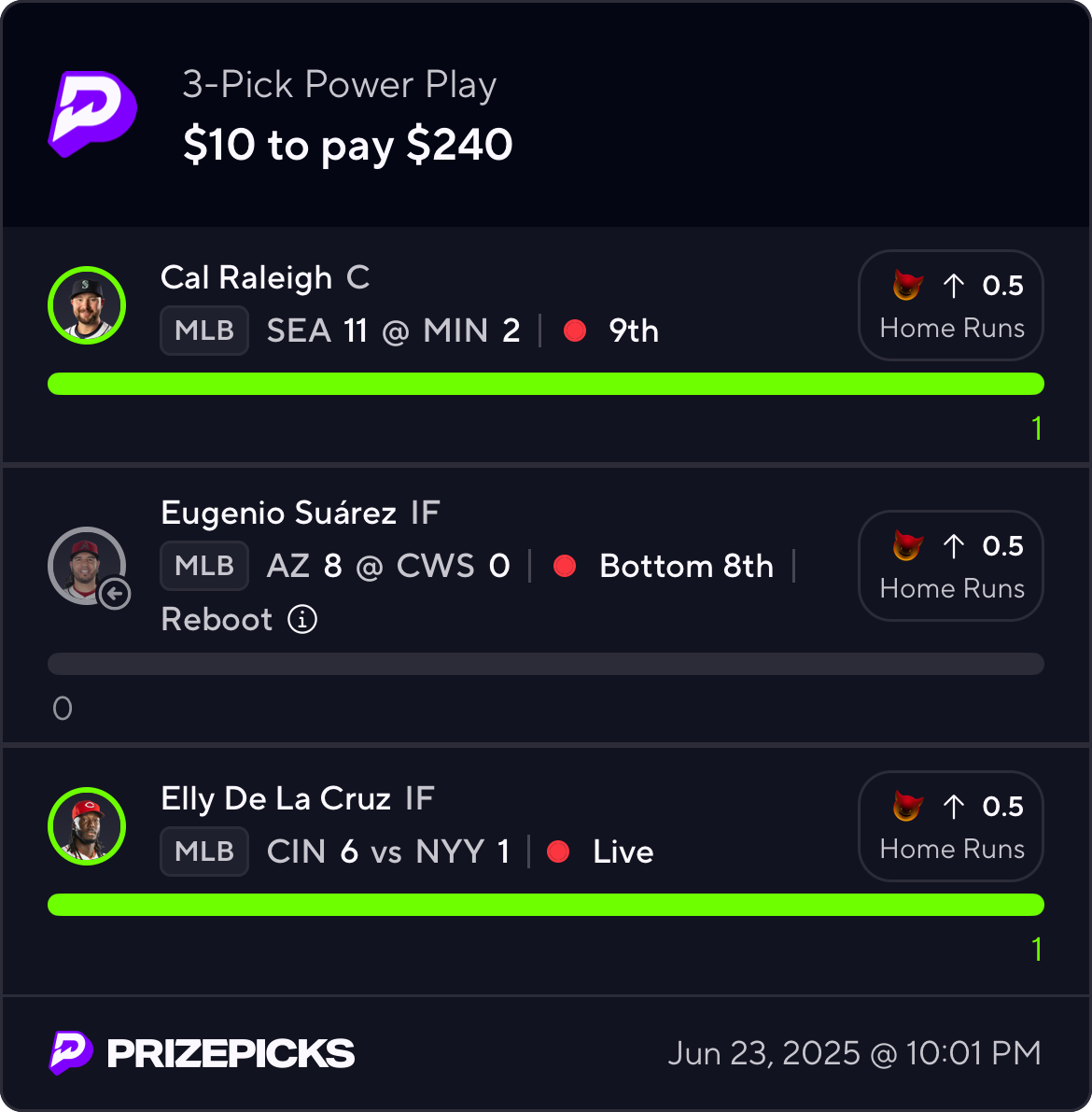Open Elly De La Cruz's player avatar
Viewport: 1092px width, 1112px height.
point(87,826)
